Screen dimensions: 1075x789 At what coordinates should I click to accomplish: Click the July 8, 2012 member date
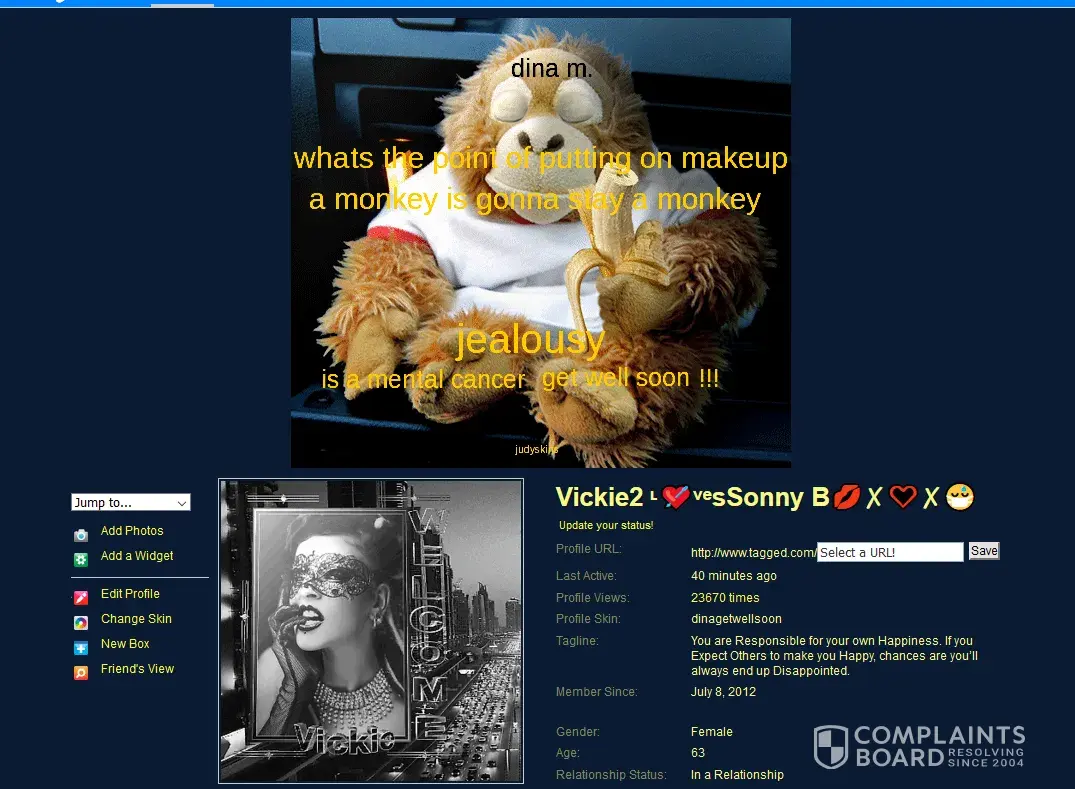[723, 692]
